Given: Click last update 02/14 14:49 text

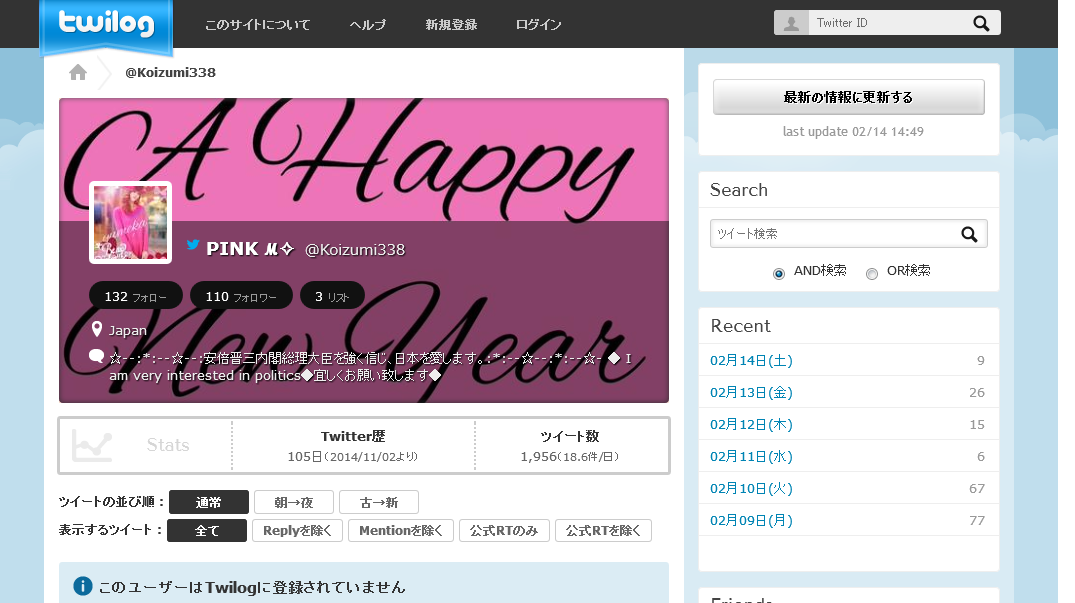Looking at the screenshot, I should pos(853,132).
